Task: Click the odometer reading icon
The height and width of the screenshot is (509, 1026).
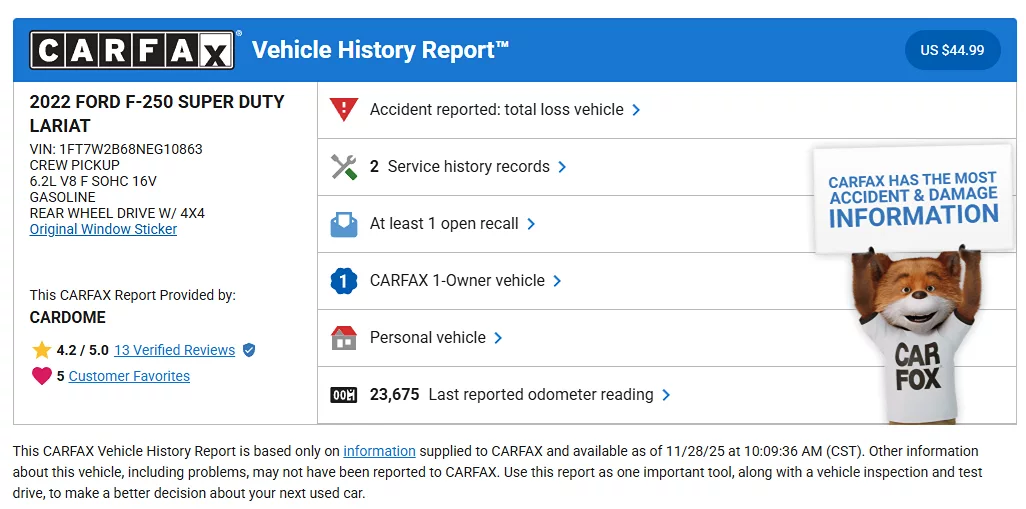Action: (x=344, y=395)
